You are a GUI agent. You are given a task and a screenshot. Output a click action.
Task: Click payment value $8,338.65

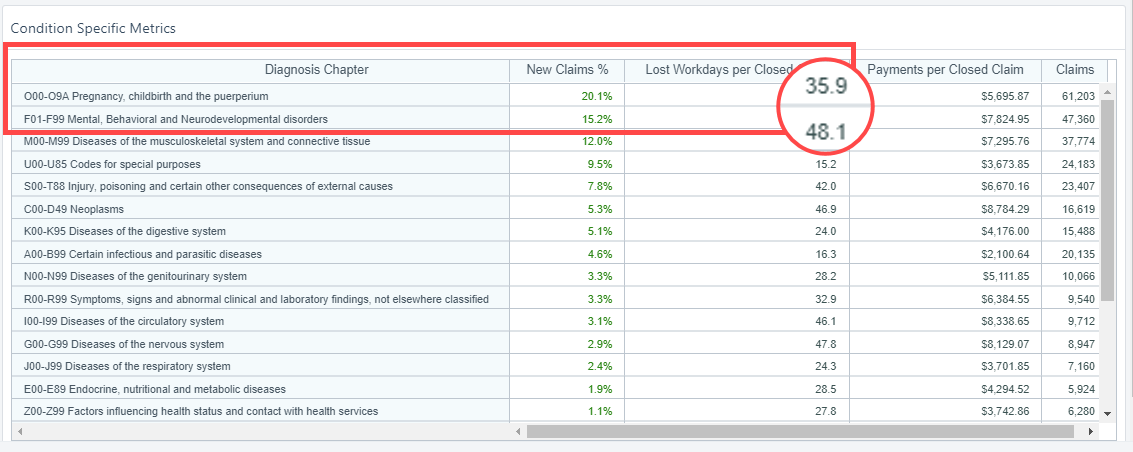pyautogui.click(x=1005, y=321)
